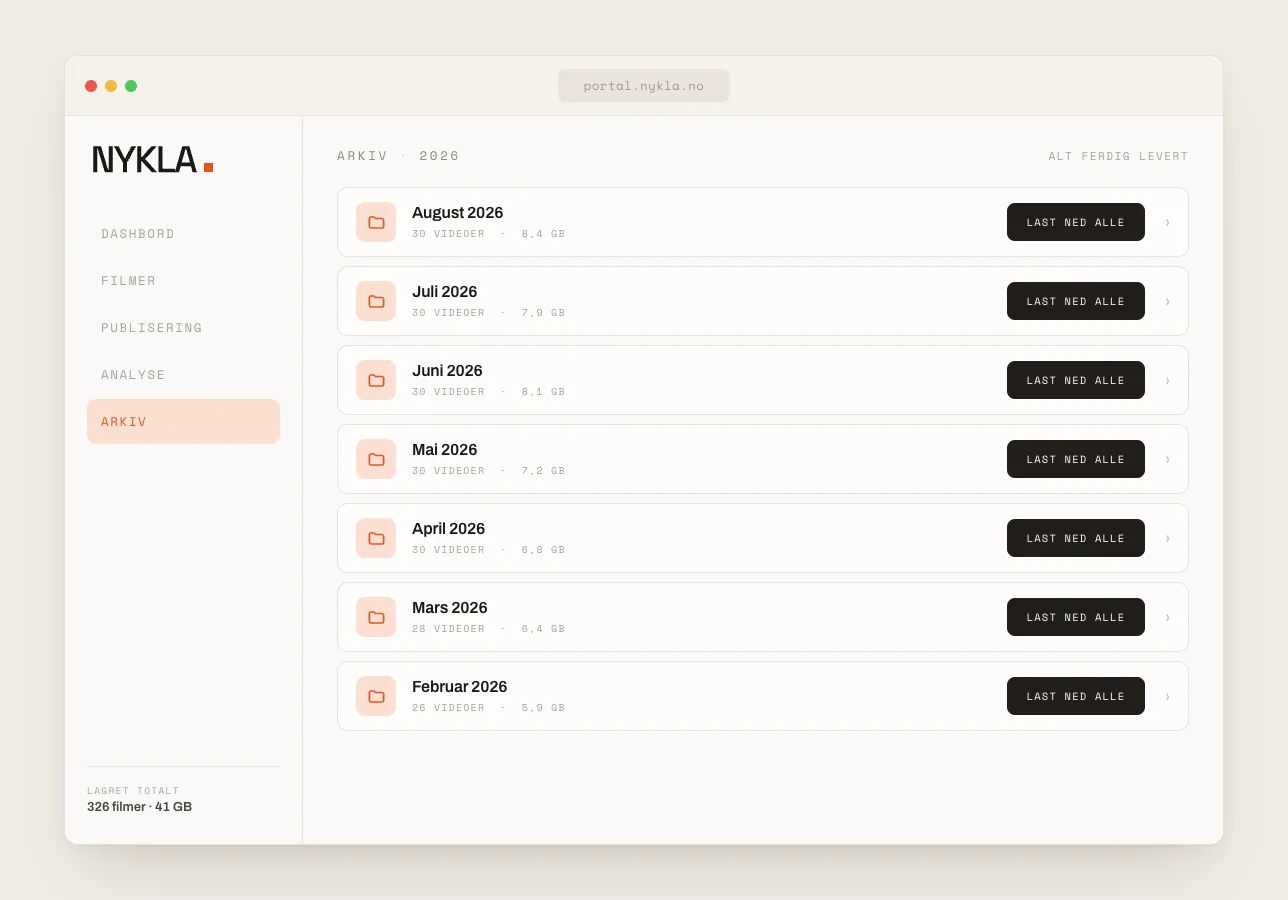The height and width of the screenshot is (900, 1288).
Task: Click the portal.nykla.no address bar
Action: click(x=644, y=86)
